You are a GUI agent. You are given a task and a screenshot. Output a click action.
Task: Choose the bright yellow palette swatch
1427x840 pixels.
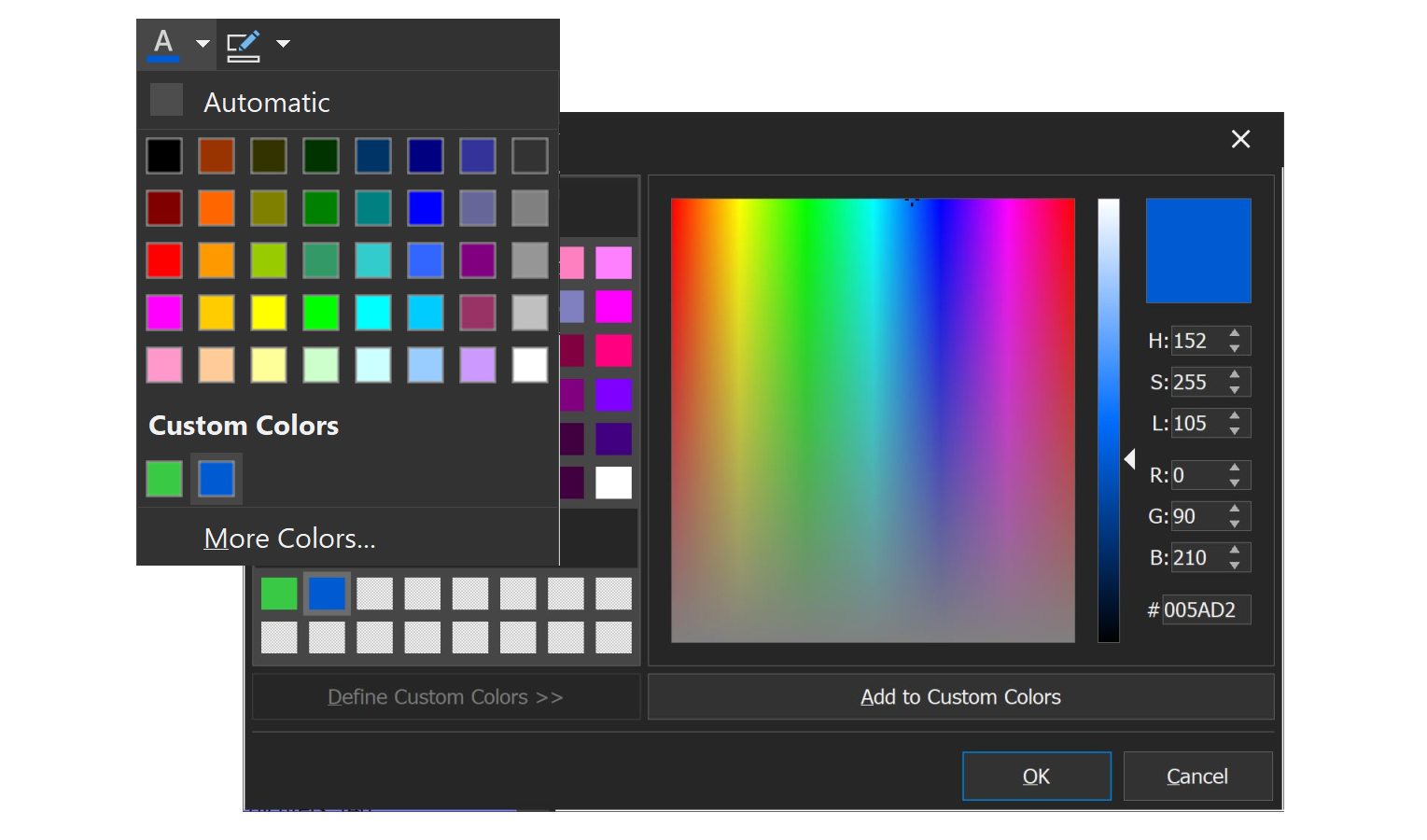269,313
